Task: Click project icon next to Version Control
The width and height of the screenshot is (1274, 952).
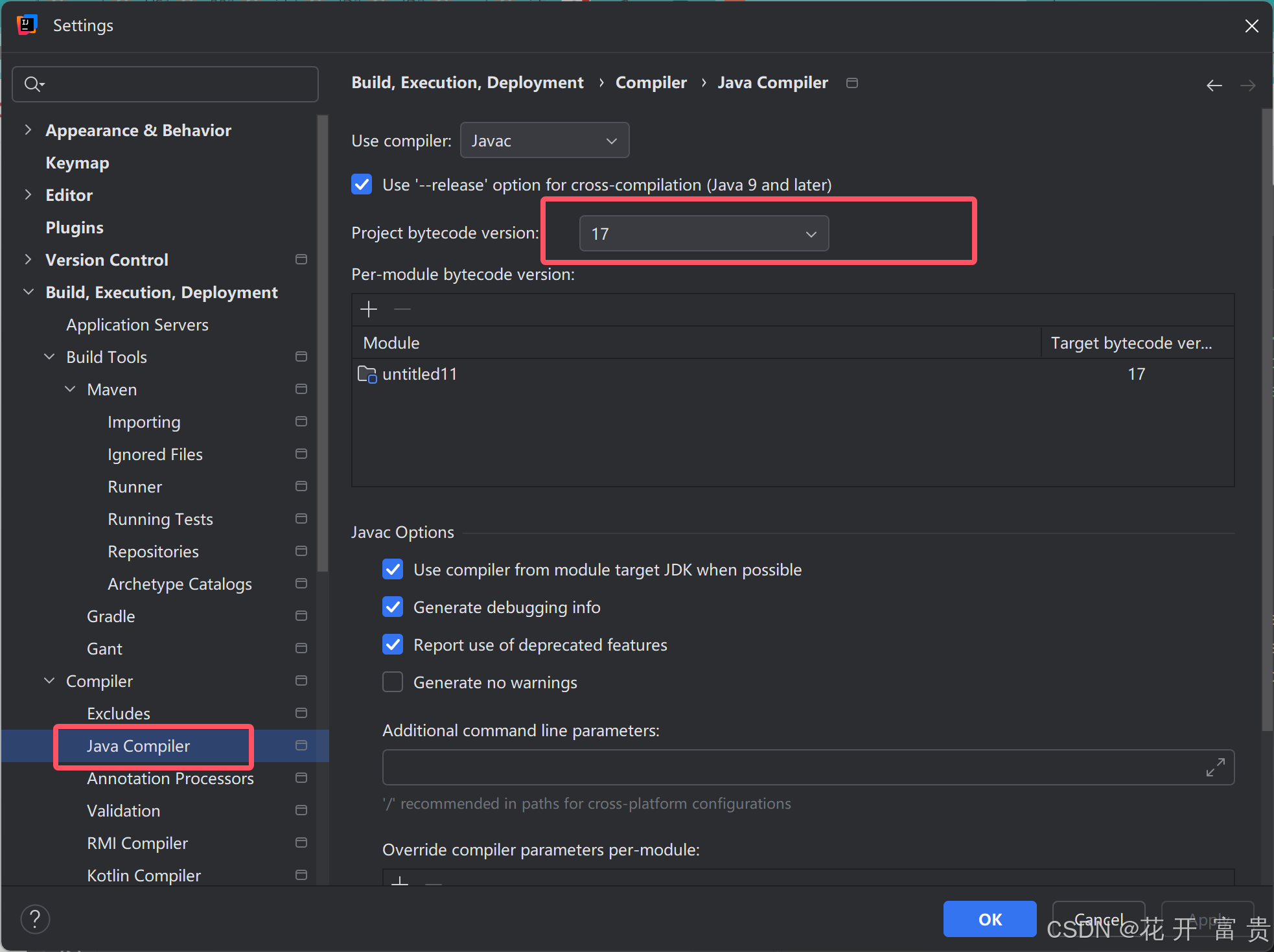Action: 301,259
